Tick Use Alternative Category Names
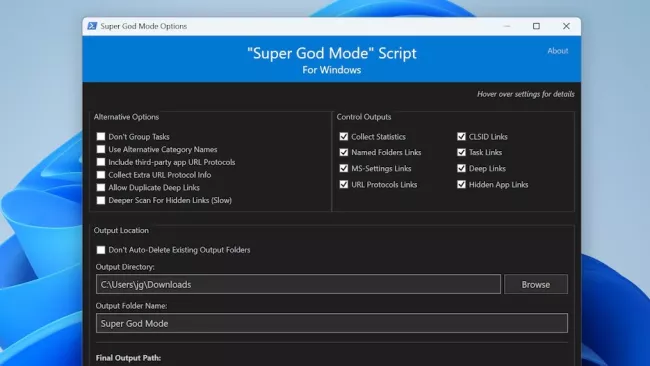Viewport: 650px width, 366px height. (101, 149)
